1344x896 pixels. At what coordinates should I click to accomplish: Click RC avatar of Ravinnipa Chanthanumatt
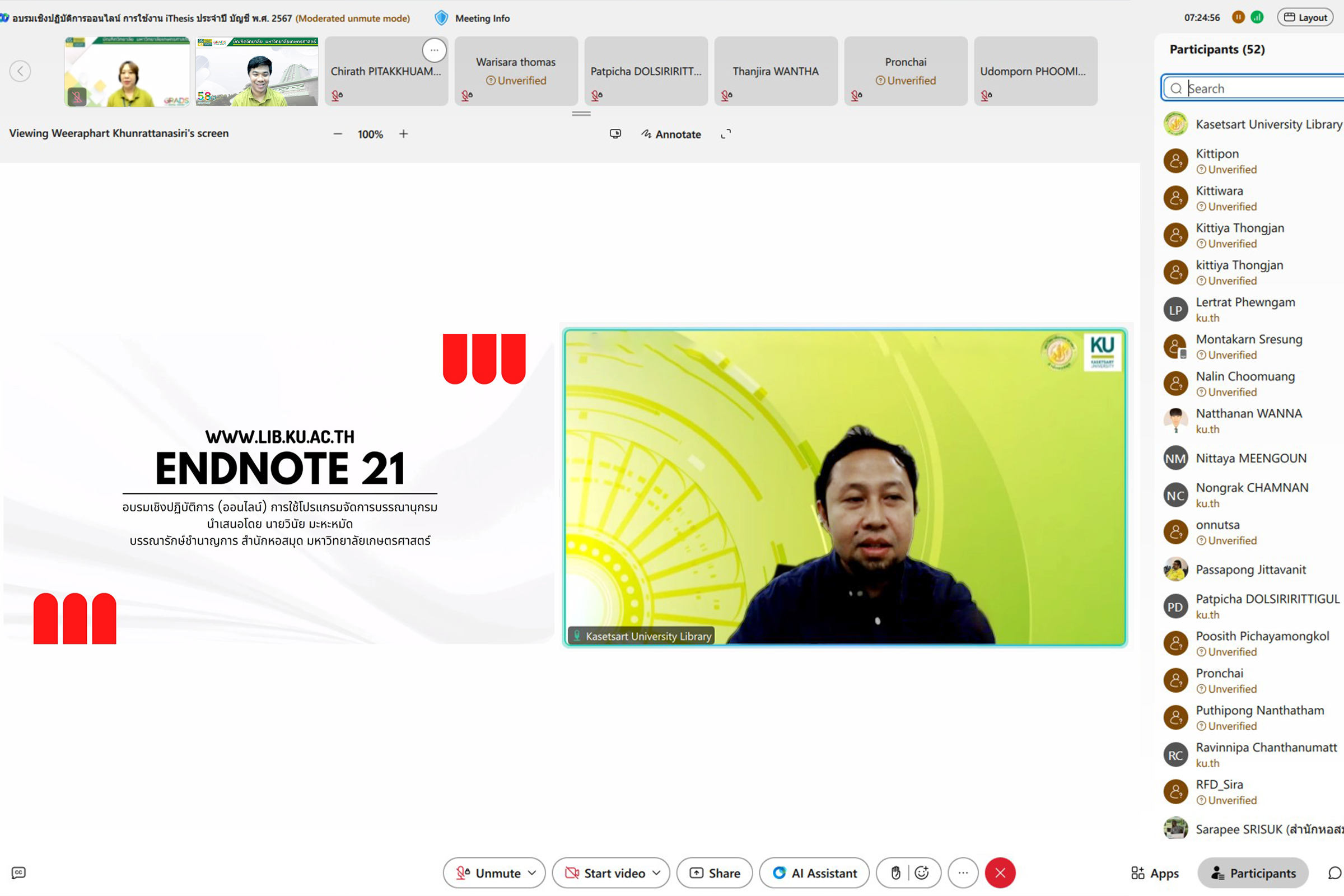pos(1175,755)
